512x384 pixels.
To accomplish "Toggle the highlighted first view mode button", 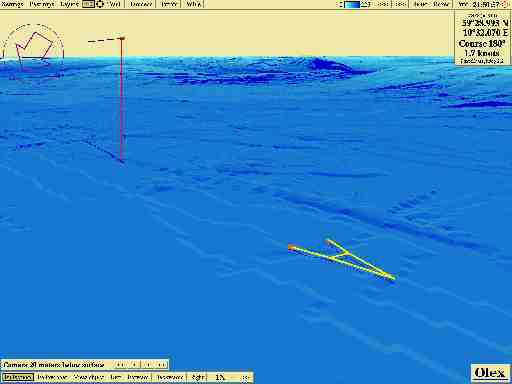I will click(x=18, y=377).
